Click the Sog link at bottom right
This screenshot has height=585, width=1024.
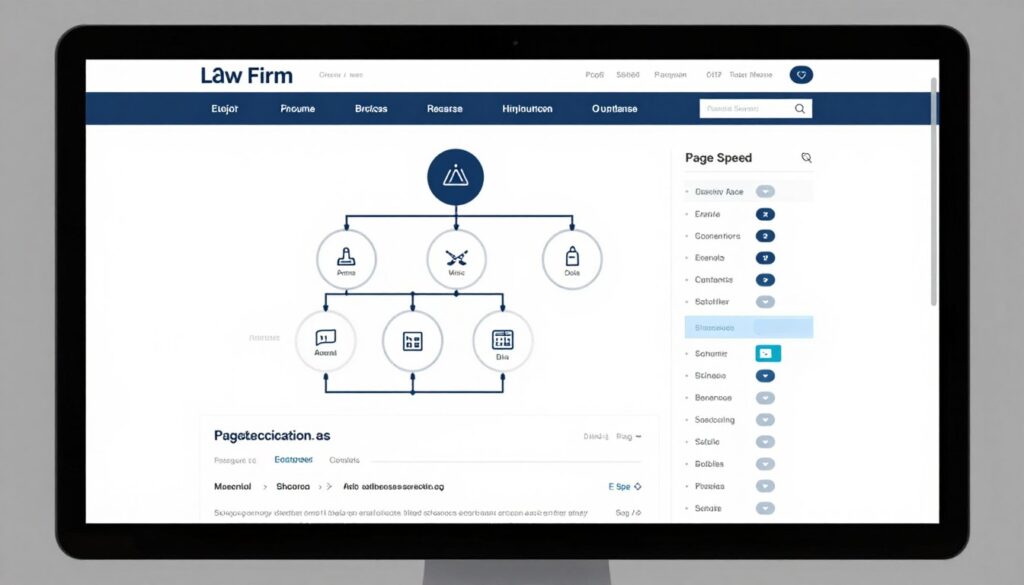click(x=628, y=513)
